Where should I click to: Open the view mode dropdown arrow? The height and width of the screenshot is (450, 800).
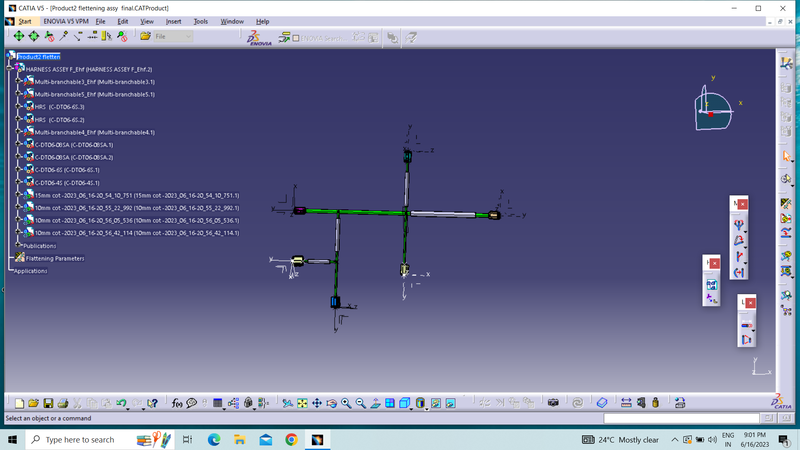click(427, 408)
